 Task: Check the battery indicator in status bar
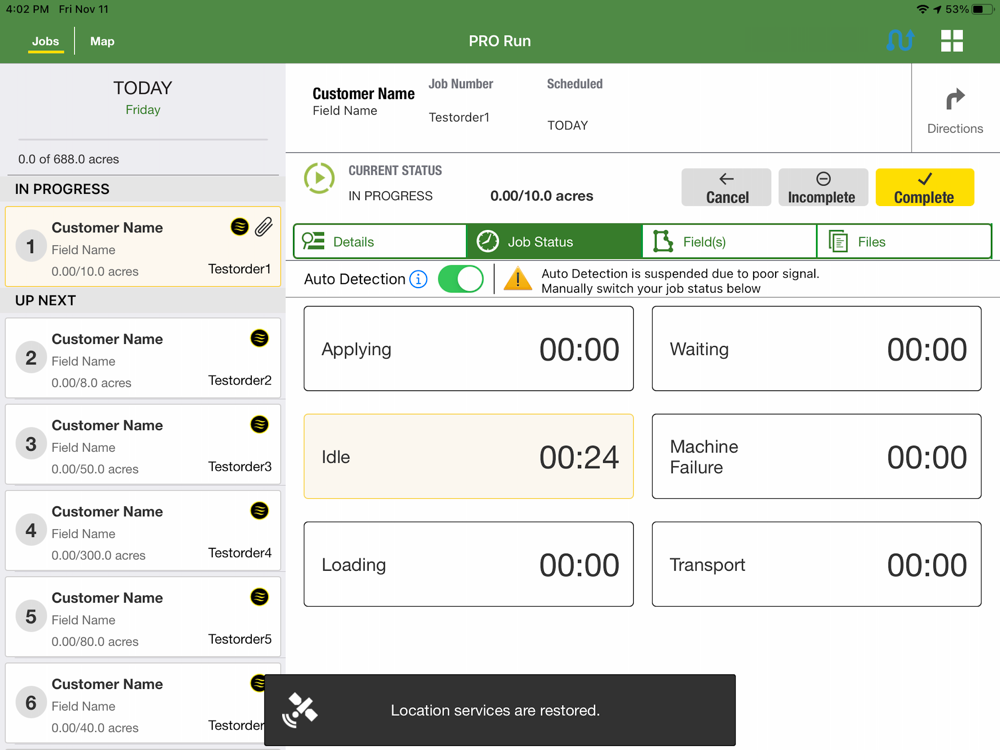[x=982, y=10]
